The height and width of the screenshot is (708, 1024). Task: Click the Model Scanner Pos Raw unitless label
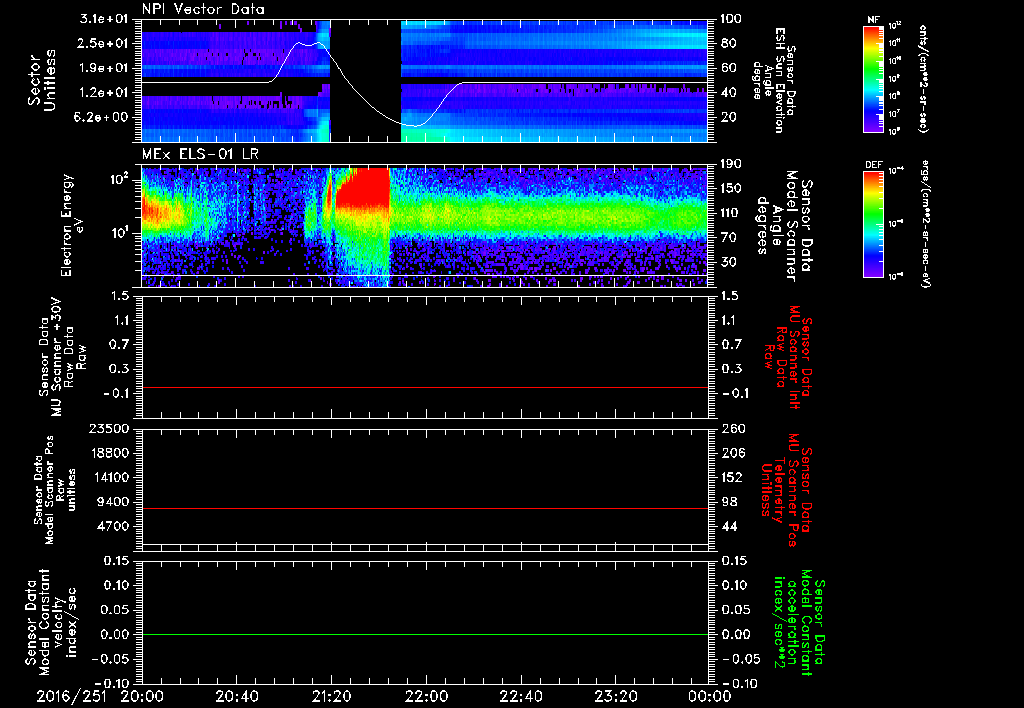[x=55, y=490]
